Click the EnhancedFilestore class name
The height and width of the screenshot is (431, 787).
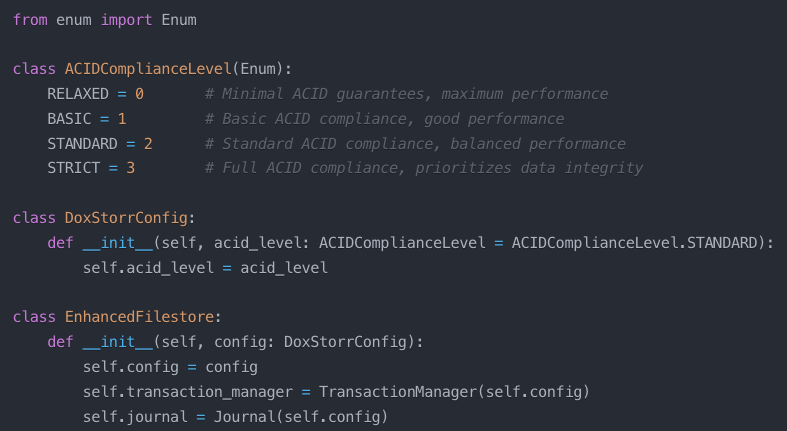[x=140, y=317]
